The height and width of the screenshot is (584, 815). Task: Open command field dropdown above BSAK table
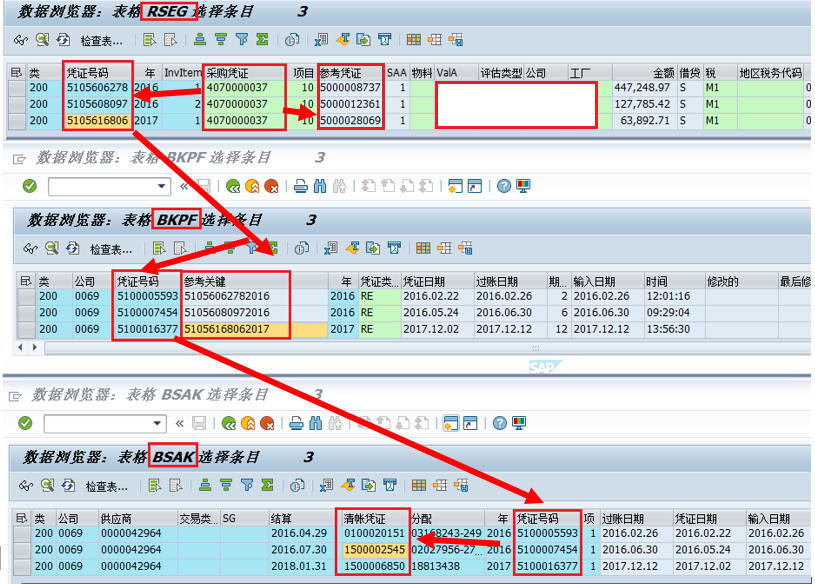pyautogui.click(x=157, y=423)
